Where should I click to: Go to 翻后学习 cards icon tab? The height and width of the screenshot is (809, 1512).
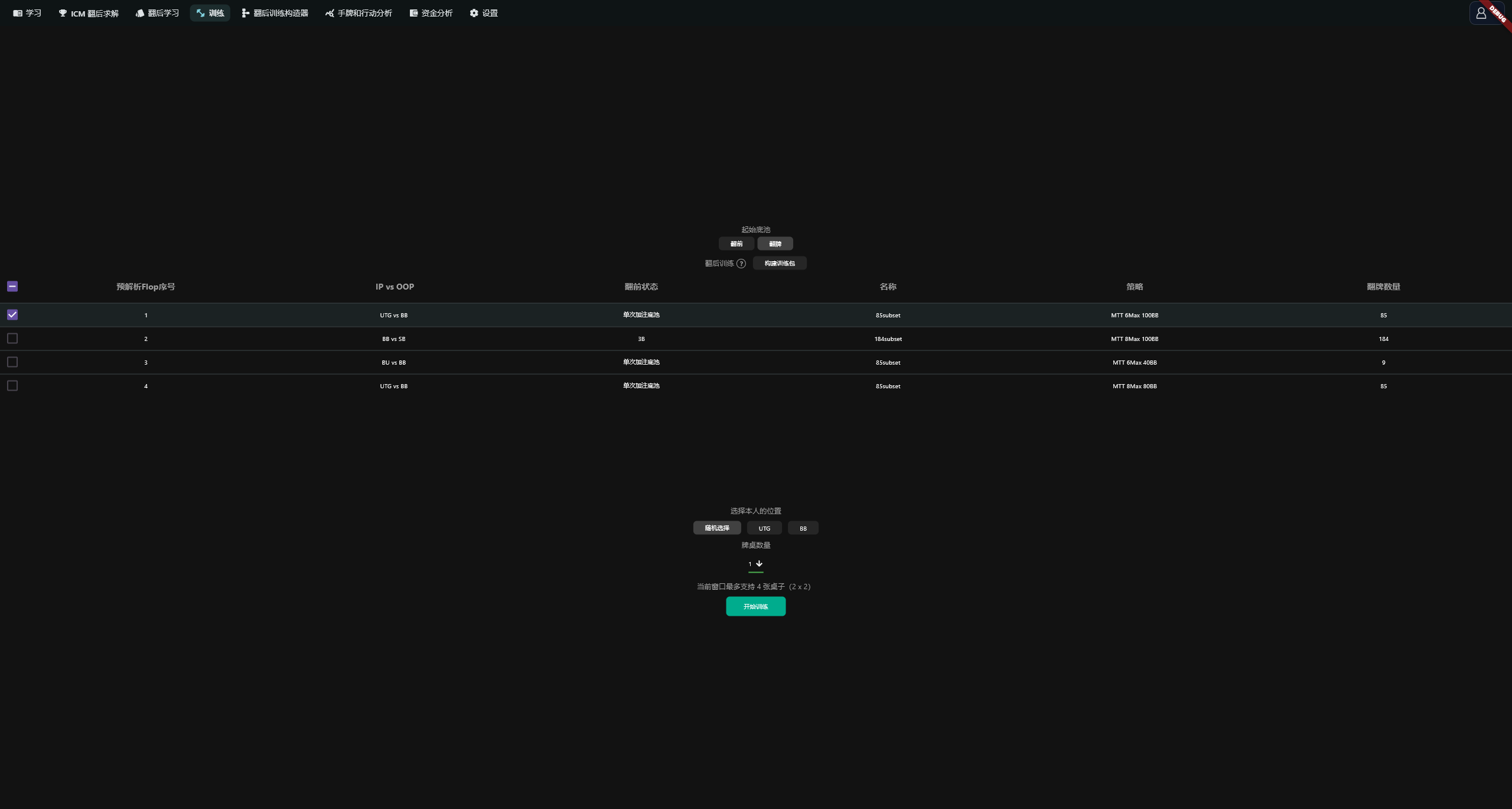point(157,13)
